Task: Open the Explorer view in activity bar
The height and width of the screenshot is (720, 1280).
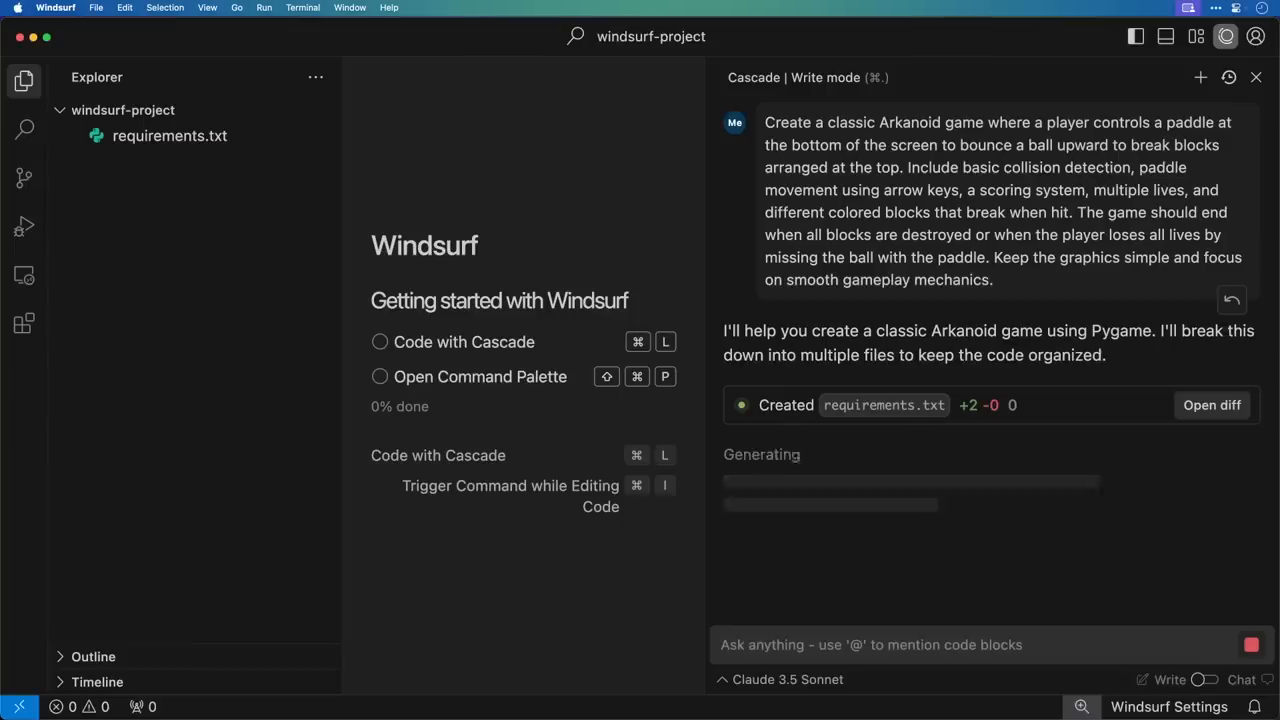Action: coord(24,81)
